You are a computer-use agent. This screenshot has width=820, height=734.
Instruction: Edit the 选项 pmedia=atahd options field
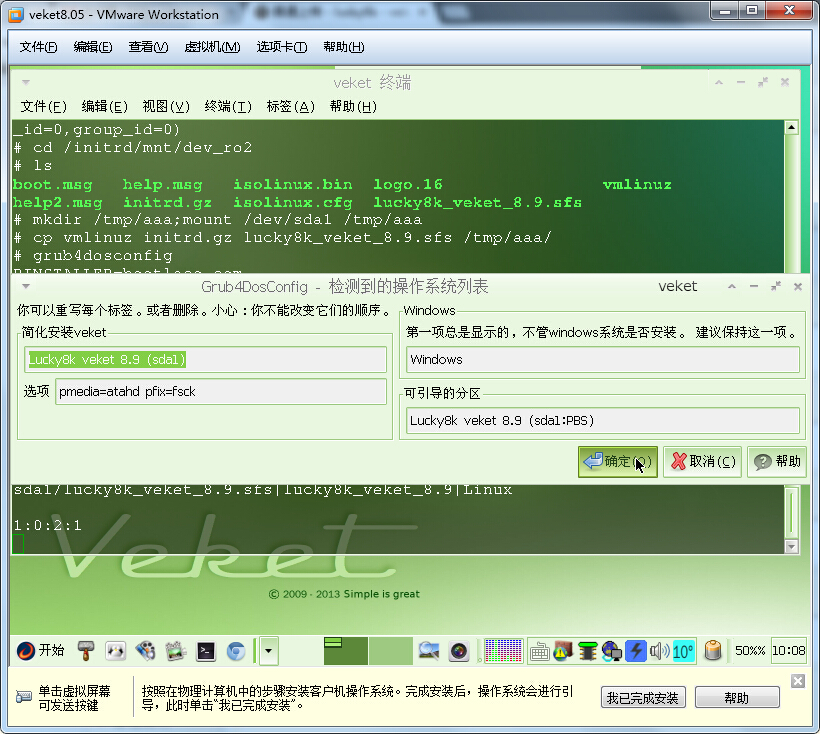coord(221,392)
